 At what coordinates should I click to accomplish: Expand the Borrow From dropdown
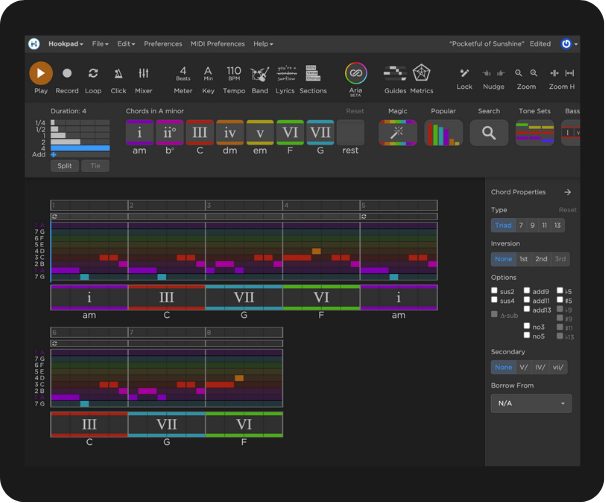click(x=531, y=403)
